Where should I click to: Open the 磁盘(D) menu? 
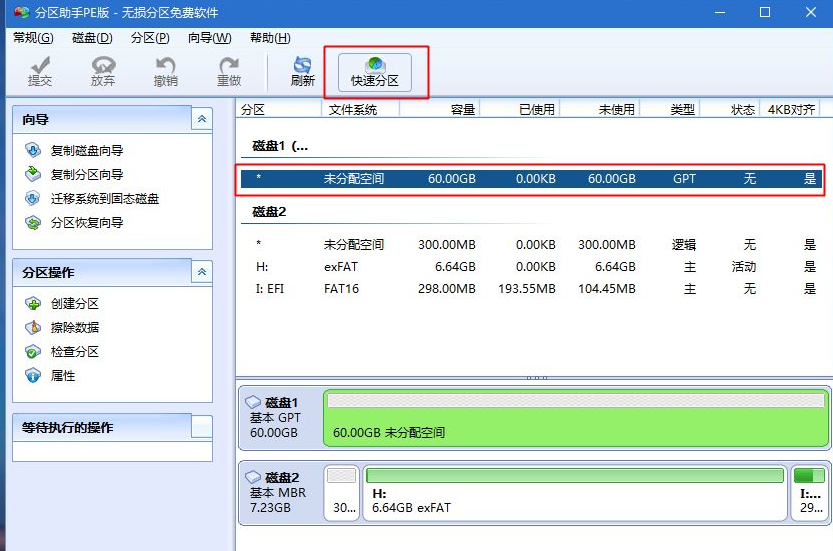92,38
